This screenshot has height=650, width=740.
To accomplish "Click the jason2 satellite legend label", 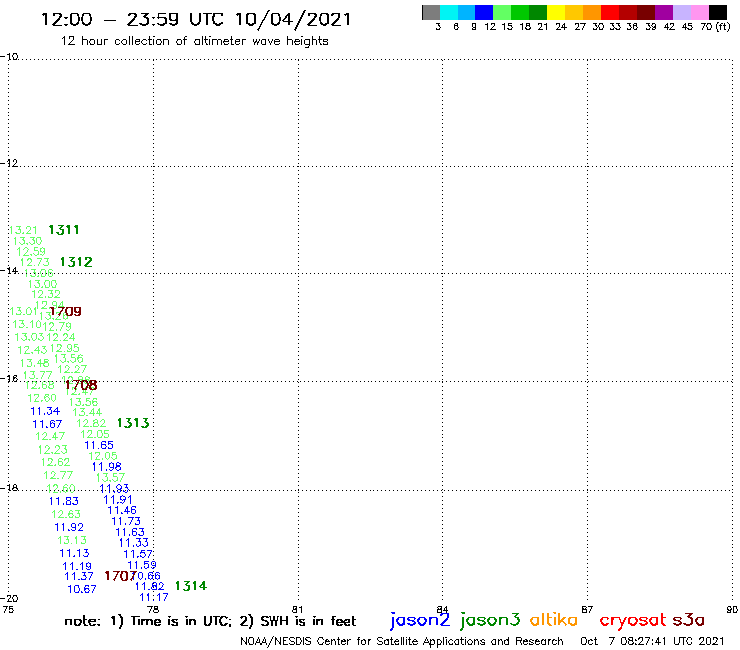I will [x=420, y=620].
